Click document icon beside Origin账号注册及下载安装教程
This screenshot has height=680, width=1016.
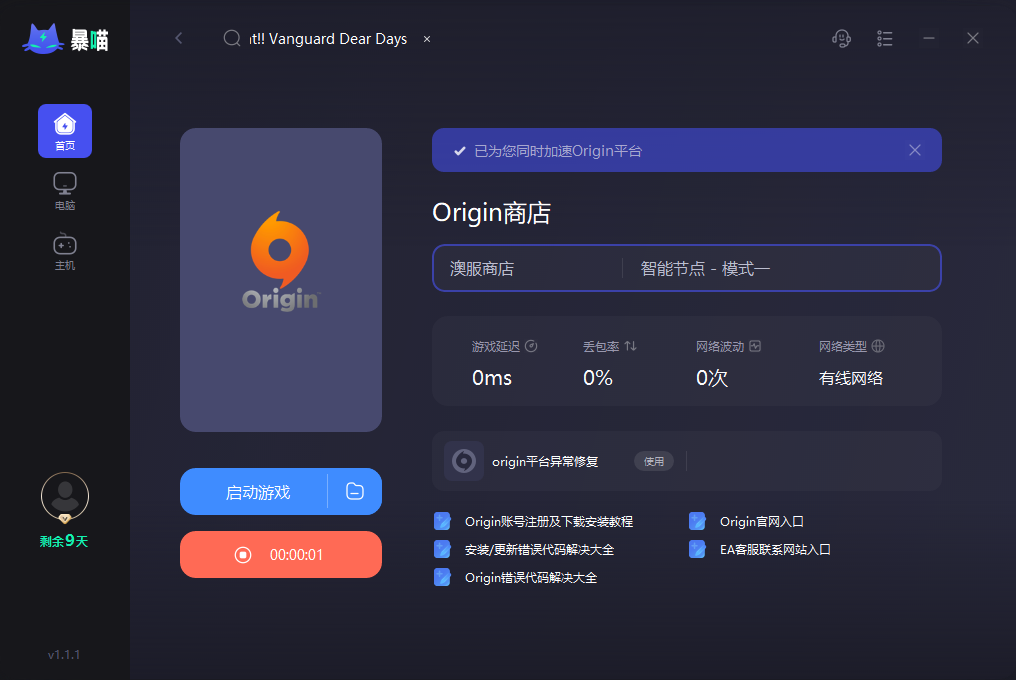442,521
